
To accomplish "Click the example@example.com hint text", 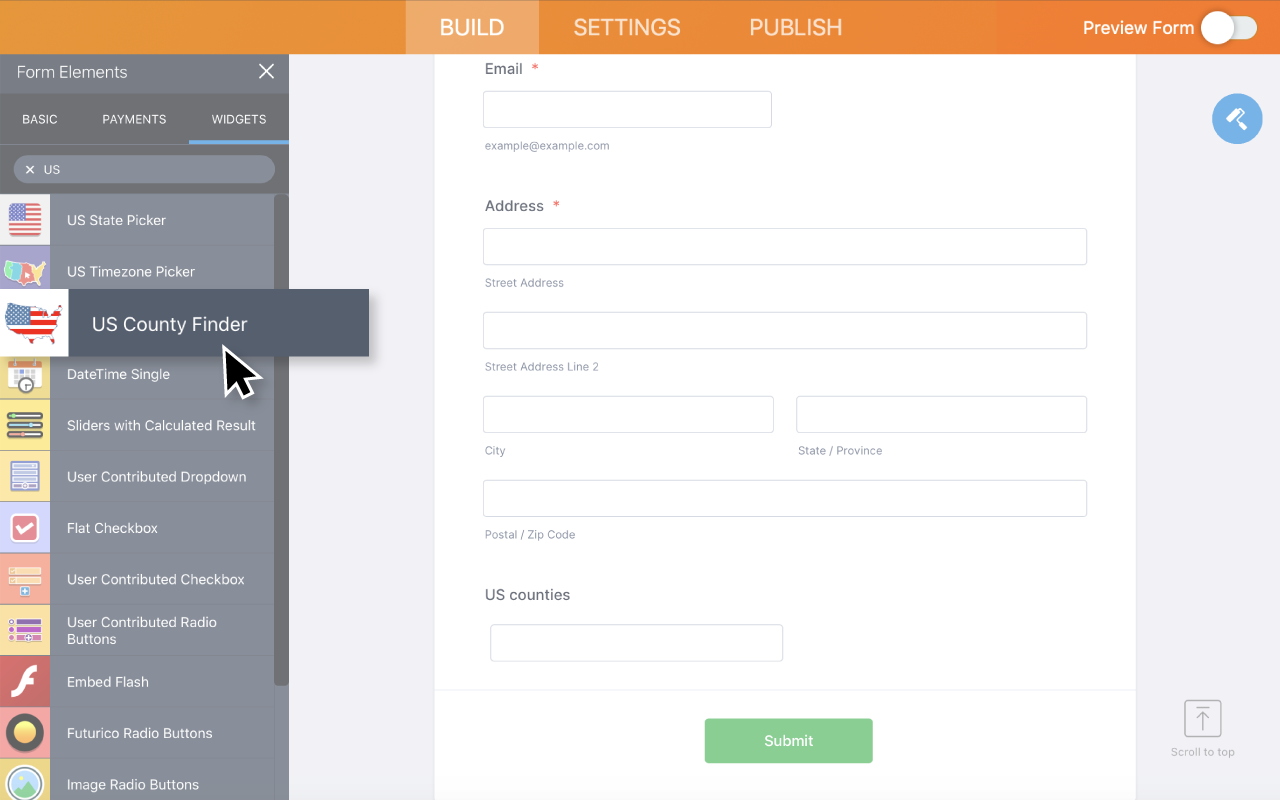I will pos(547,146).
